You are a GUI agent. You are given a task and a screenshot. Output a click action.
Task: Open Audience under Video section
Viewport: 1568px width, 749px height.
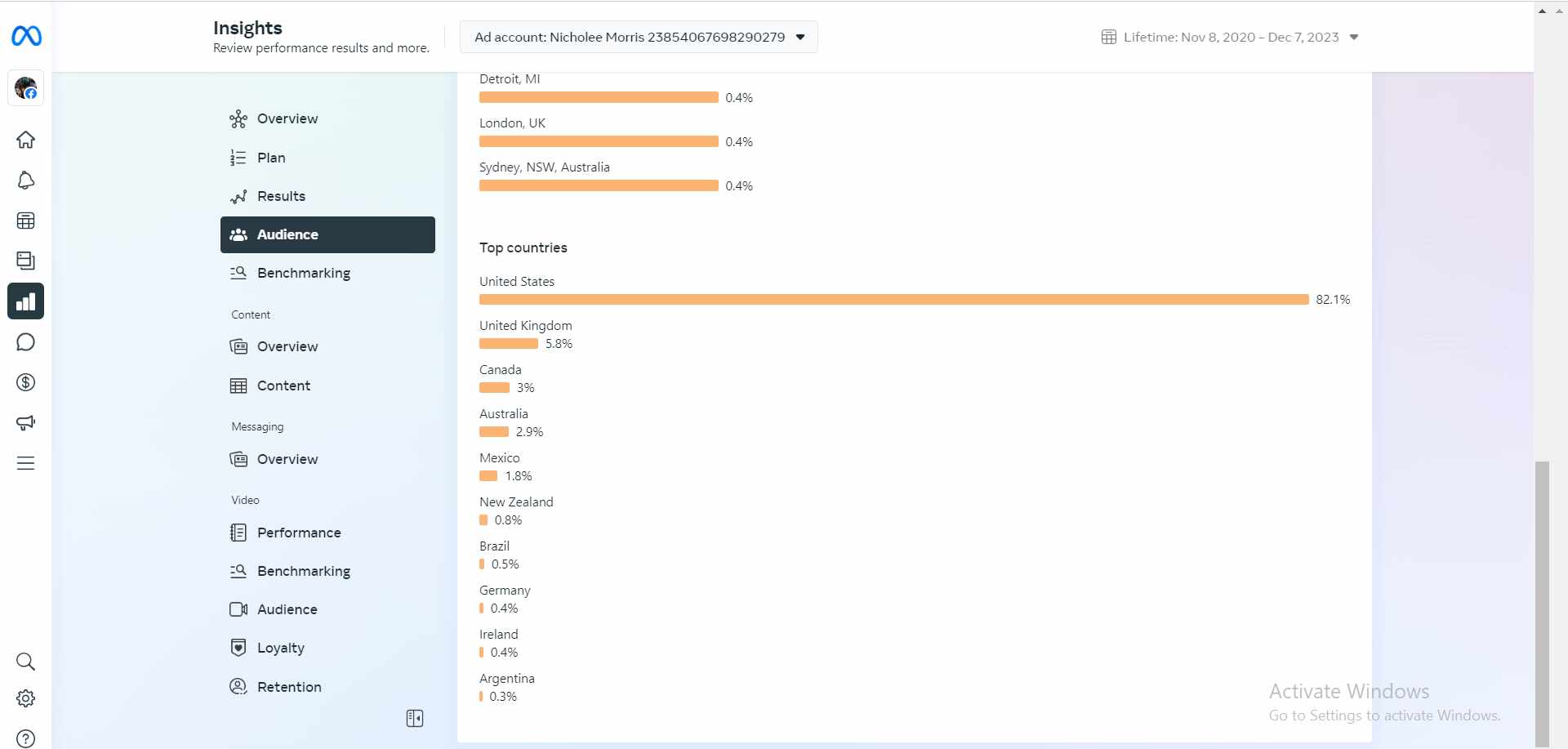click(327, 609)
